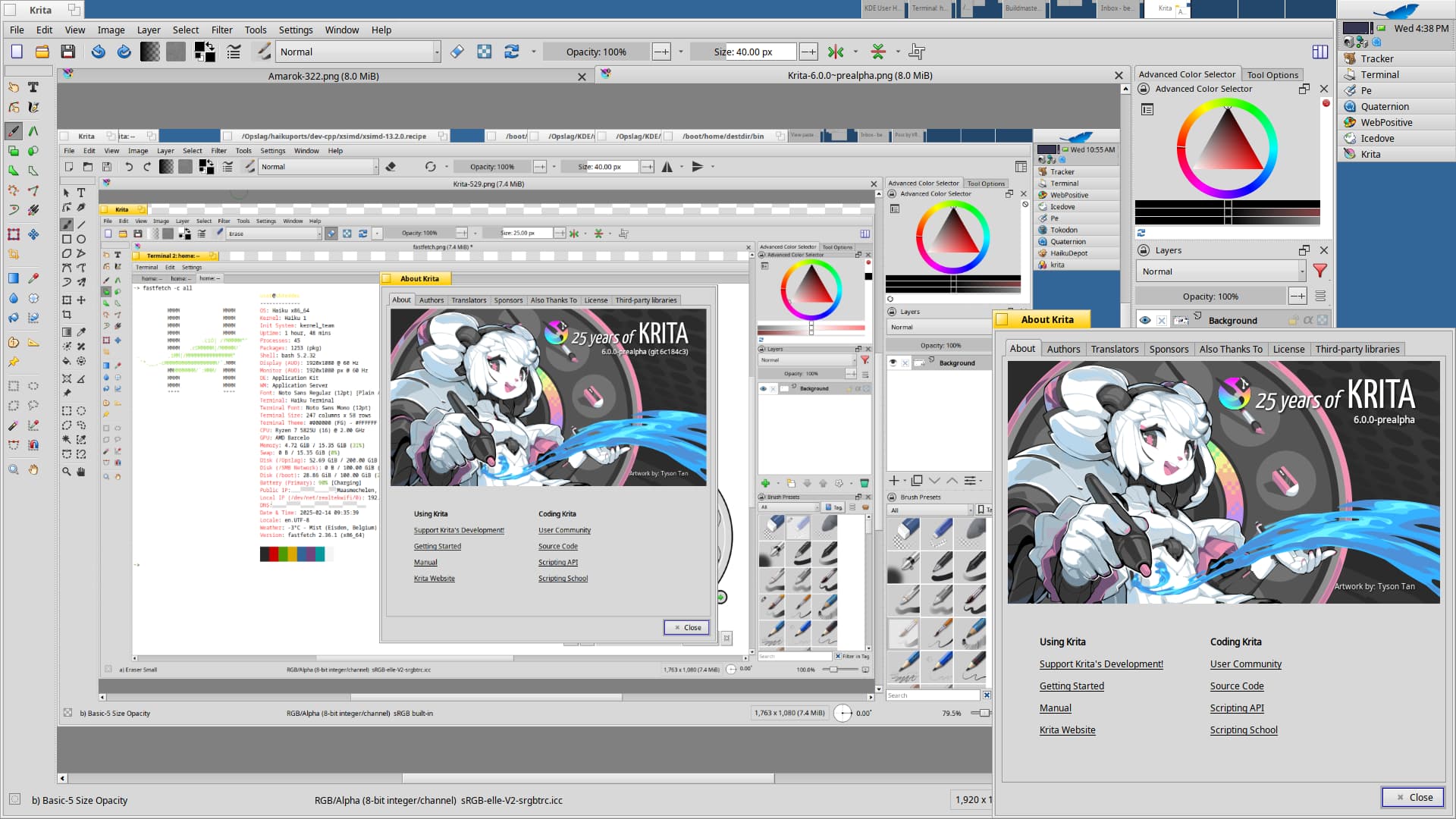Open the Getting Started link
Image resolution: width=1456 pixels, height=819 pixels.
click(1072, 686)
